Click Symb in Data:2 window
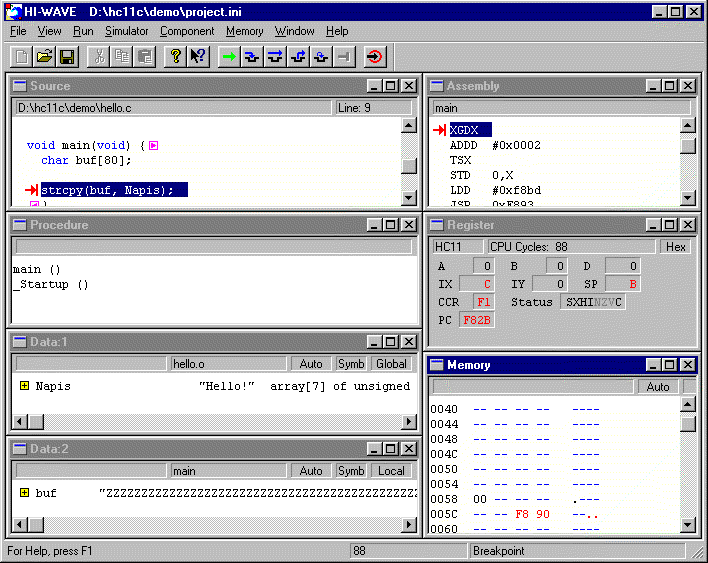Viewport: 708px width, 563px height. pos(351,471)
